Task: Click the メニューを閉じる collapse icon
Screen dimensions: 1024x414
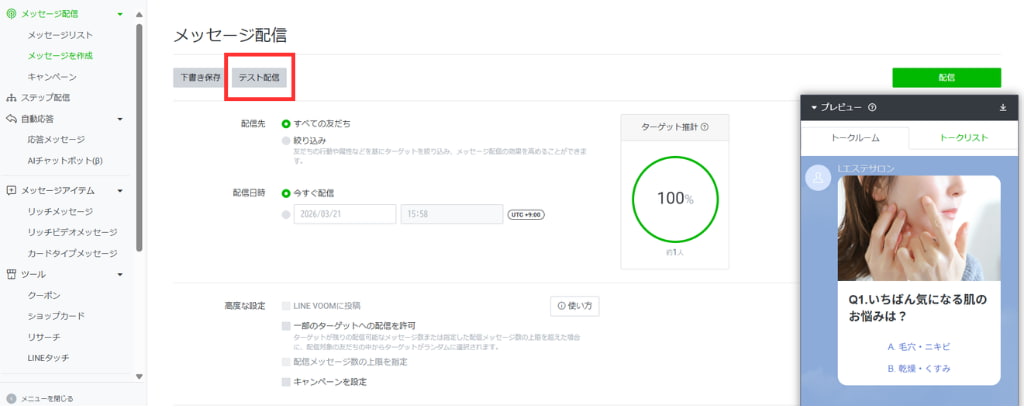Action: [11, 398]
